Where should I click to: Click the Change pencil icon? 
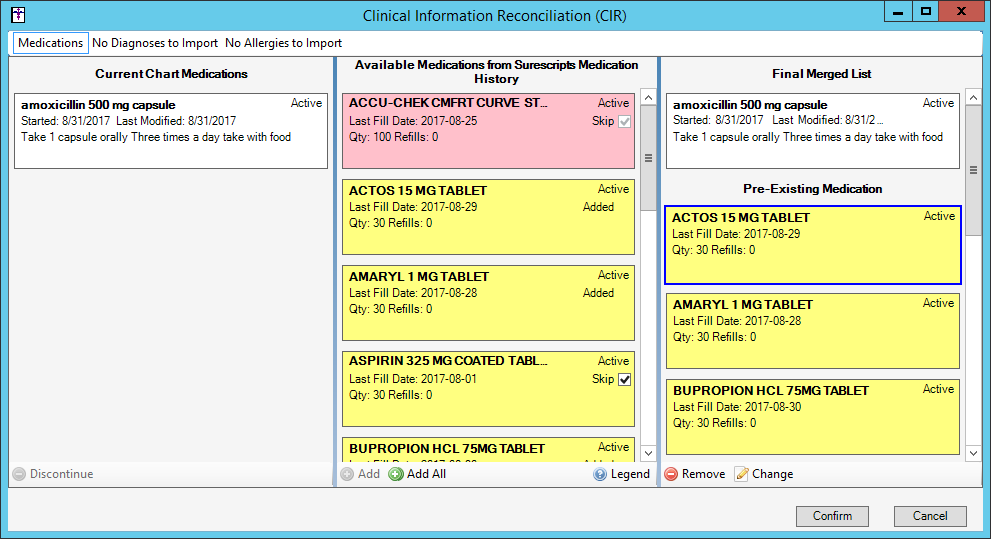pyautogui.click(x=741, y=474)
